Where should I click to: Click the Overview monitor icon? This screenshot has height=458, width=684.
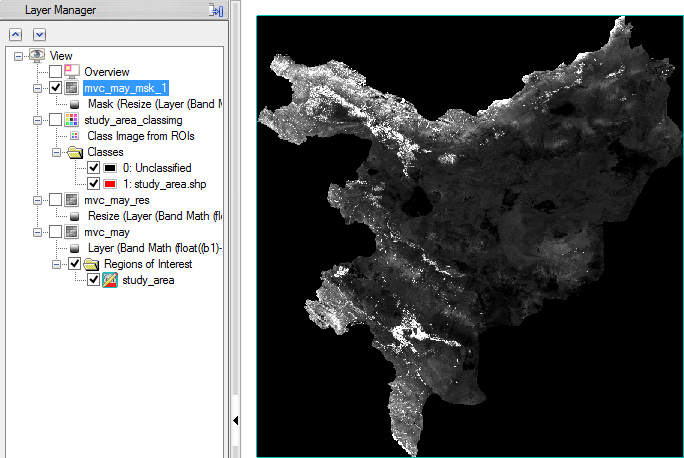point(72,72)
